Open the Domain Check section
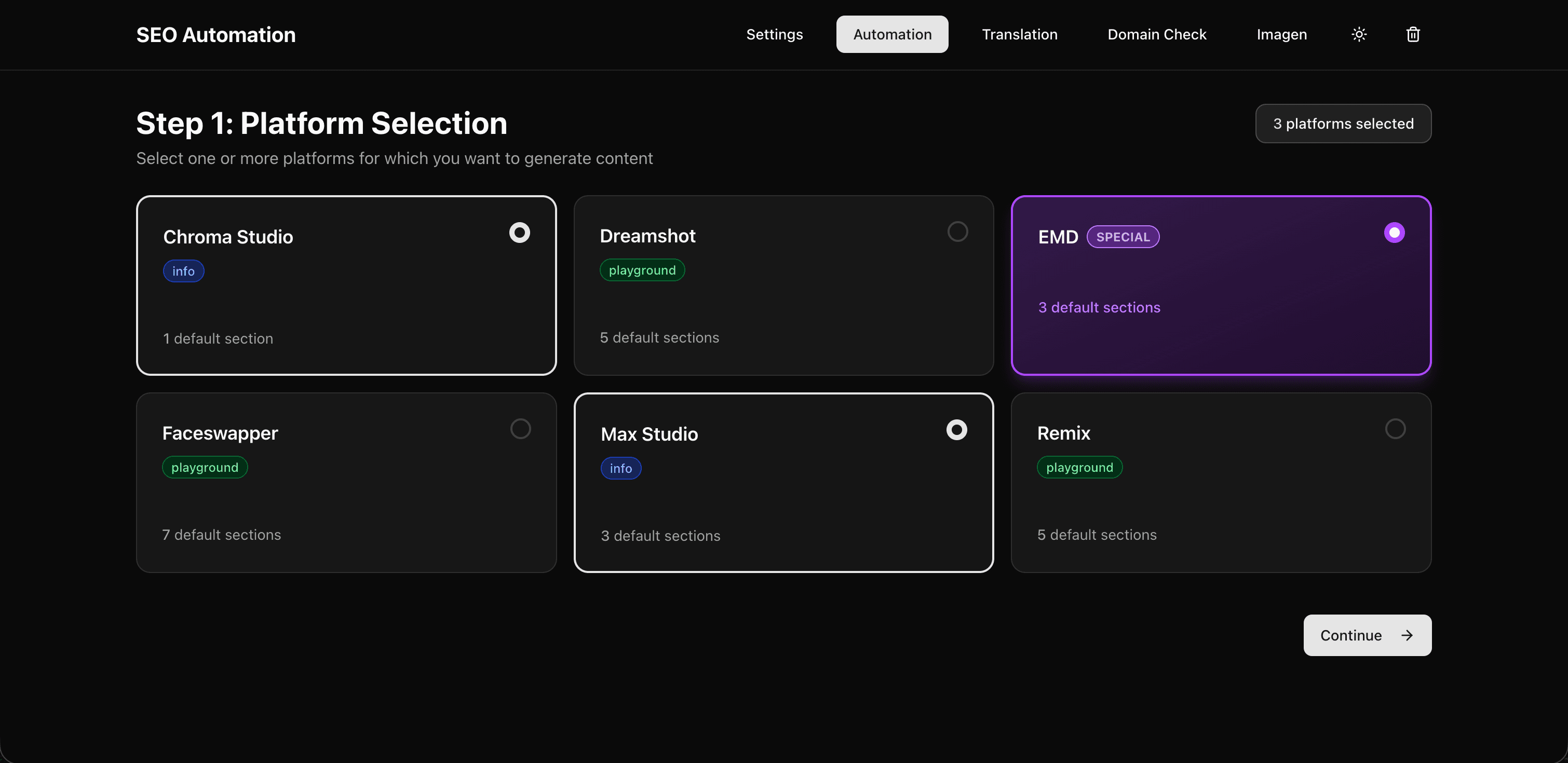Viewport: 1568px width, 763px height. click(1156, 34)
